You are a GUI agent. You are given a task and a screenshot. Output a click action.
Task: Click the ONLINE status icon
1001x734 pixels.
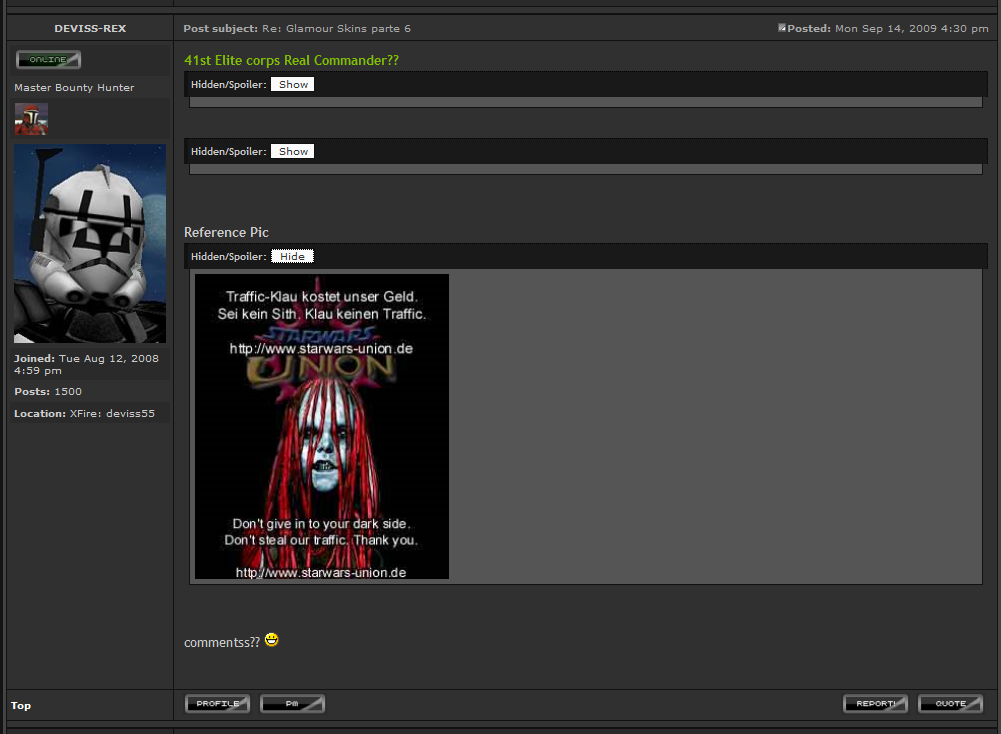click(x=49, y=59)
